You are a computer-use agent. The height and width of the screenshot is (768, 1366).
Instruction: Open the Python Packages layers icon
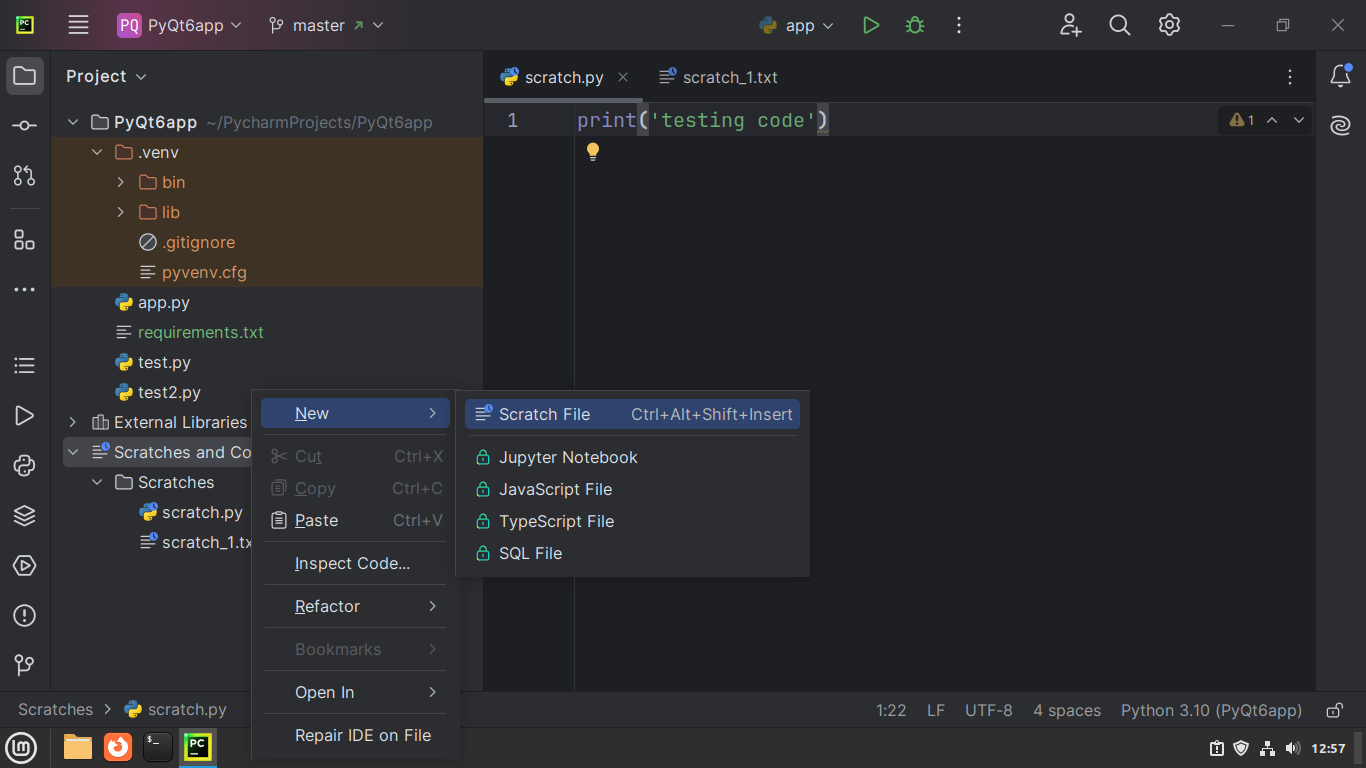tap(25, 516)
